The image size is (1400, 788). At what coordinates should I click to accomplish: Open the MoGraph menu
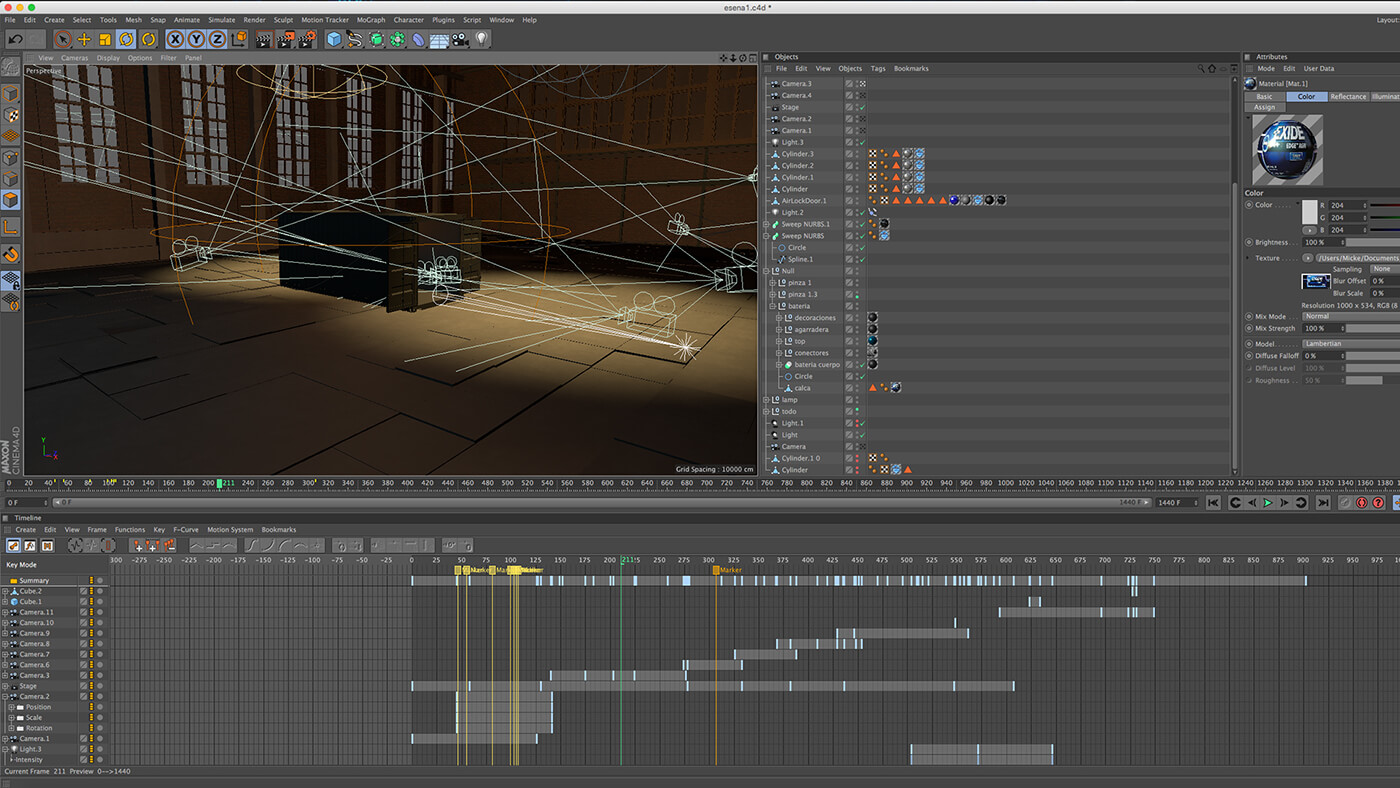(371, 20)
